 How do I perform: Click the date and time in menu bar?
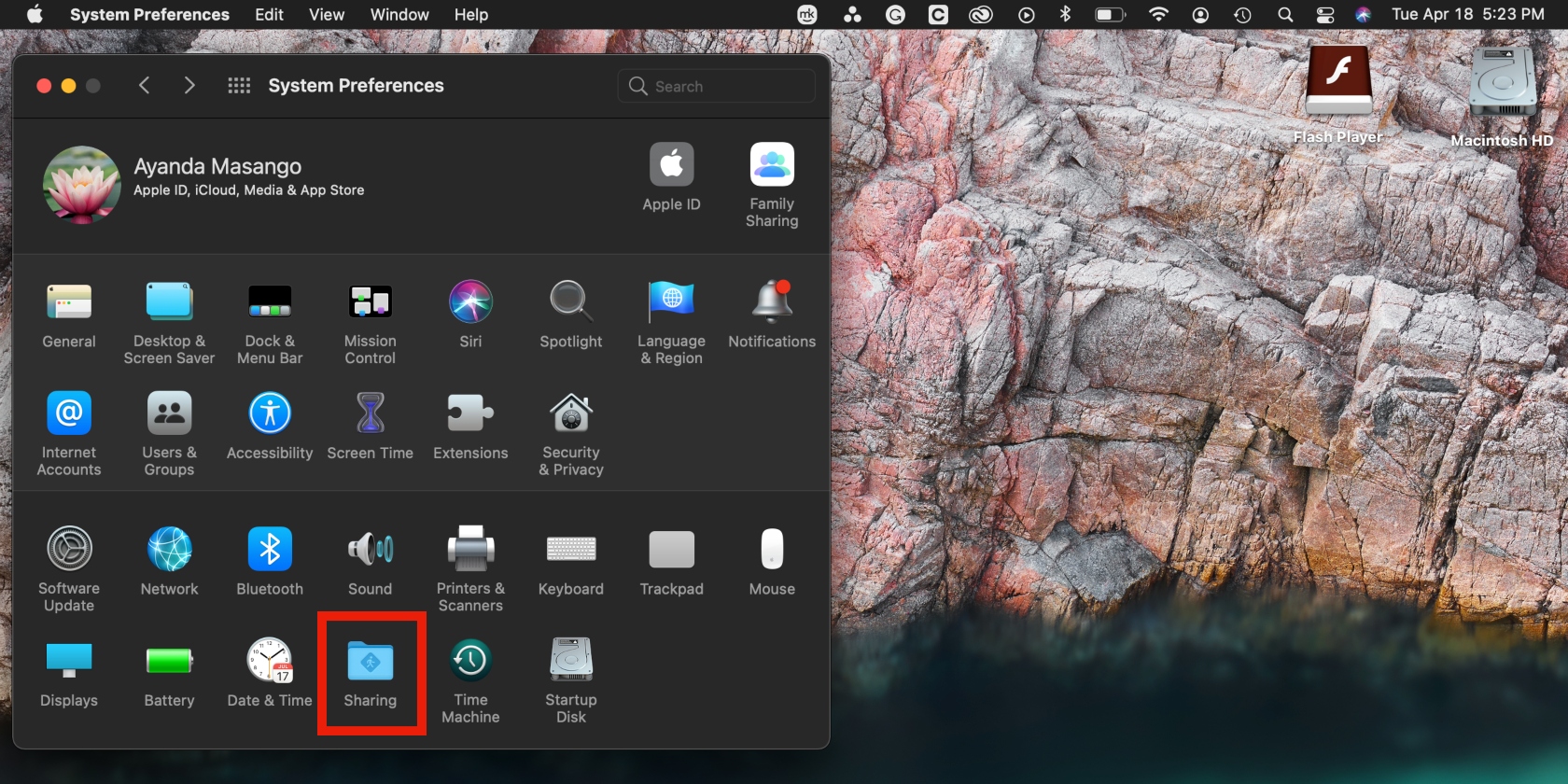coord(1467,14)
